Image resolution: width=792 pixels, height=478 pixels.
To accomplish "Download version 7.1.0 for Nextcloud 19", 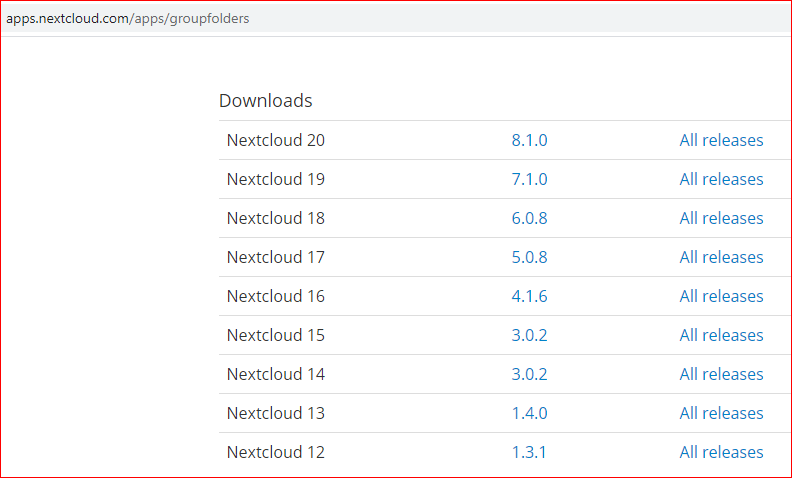I will pyautogui.click(x=529, y=179).
